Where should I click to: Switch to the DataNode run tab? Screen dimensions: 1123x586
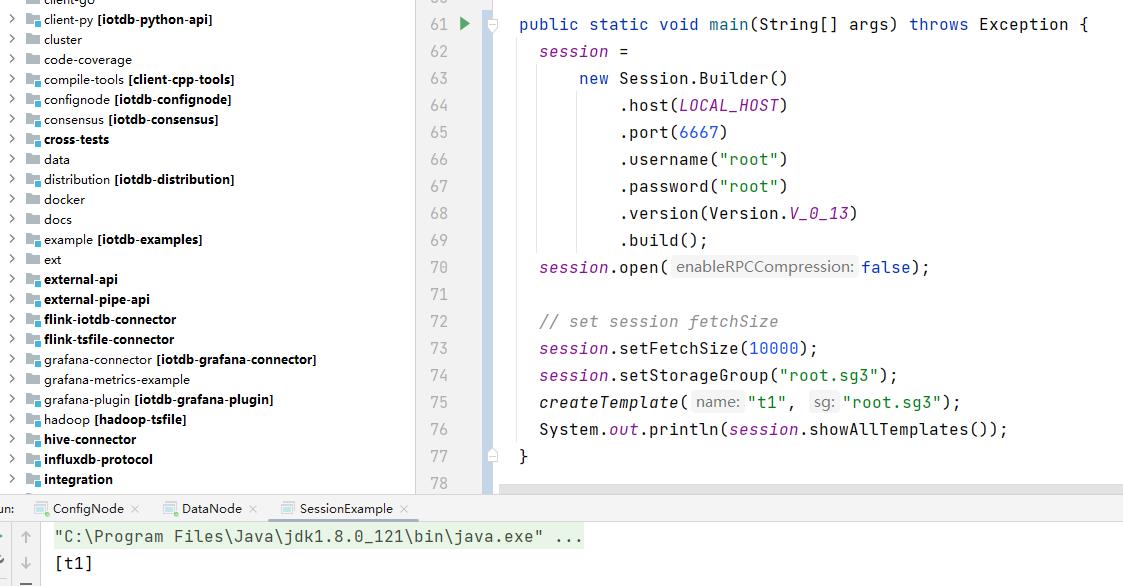point(211,509)
